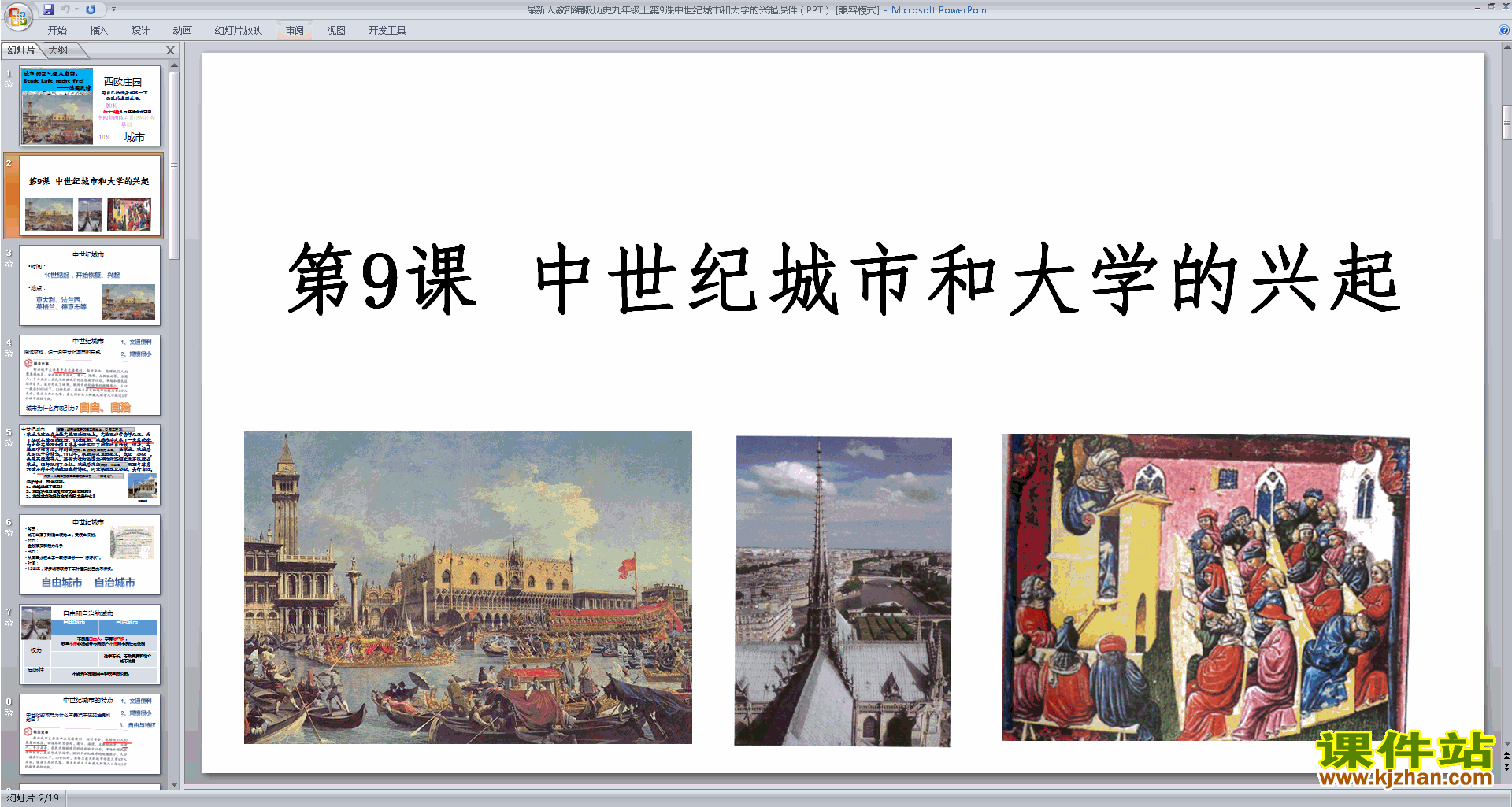Open the 设计 ribbon tab
Viewport: 1512px width, 807px height.
click(140, 31)
